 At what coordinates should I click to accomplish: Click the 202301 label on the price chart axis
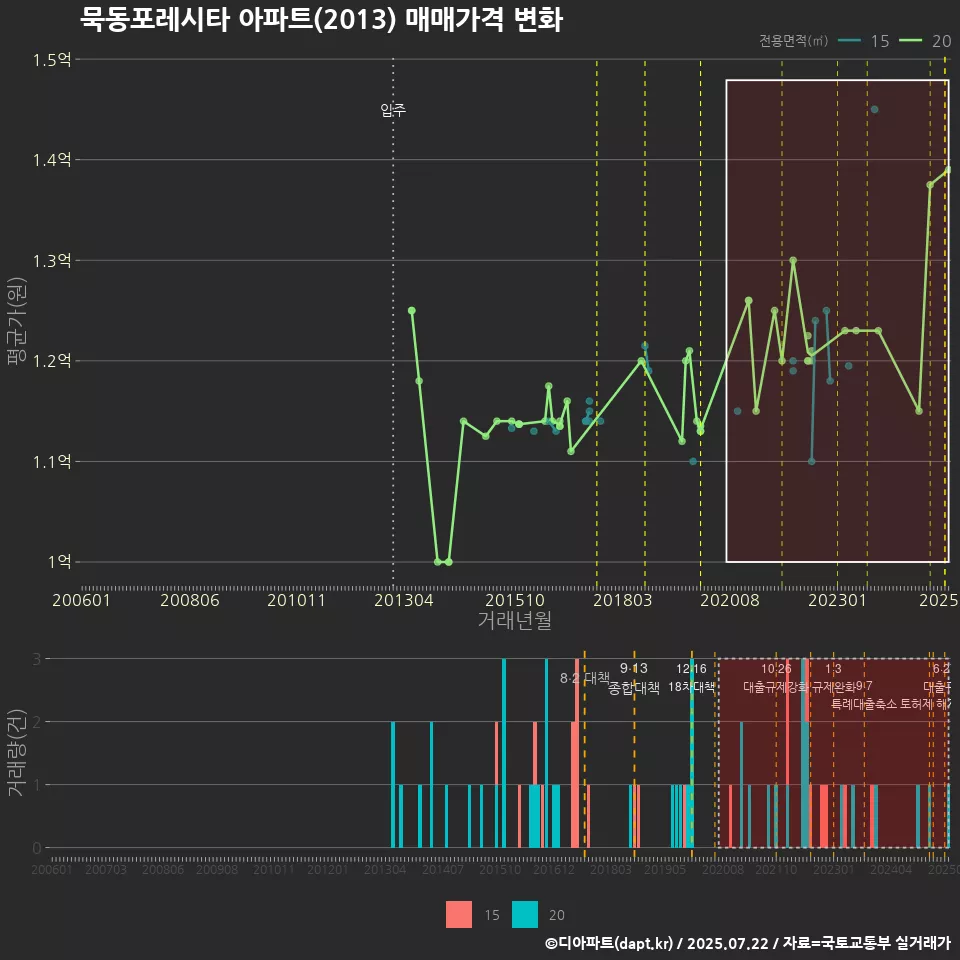[x=838, y=600]
